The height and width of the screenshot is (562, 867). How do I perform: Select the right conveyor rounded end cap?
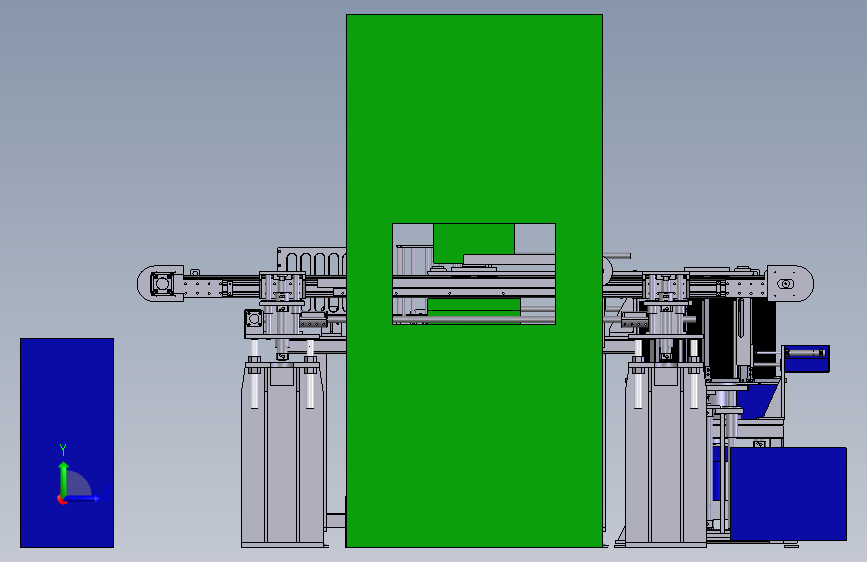click(x=790, y=283)
